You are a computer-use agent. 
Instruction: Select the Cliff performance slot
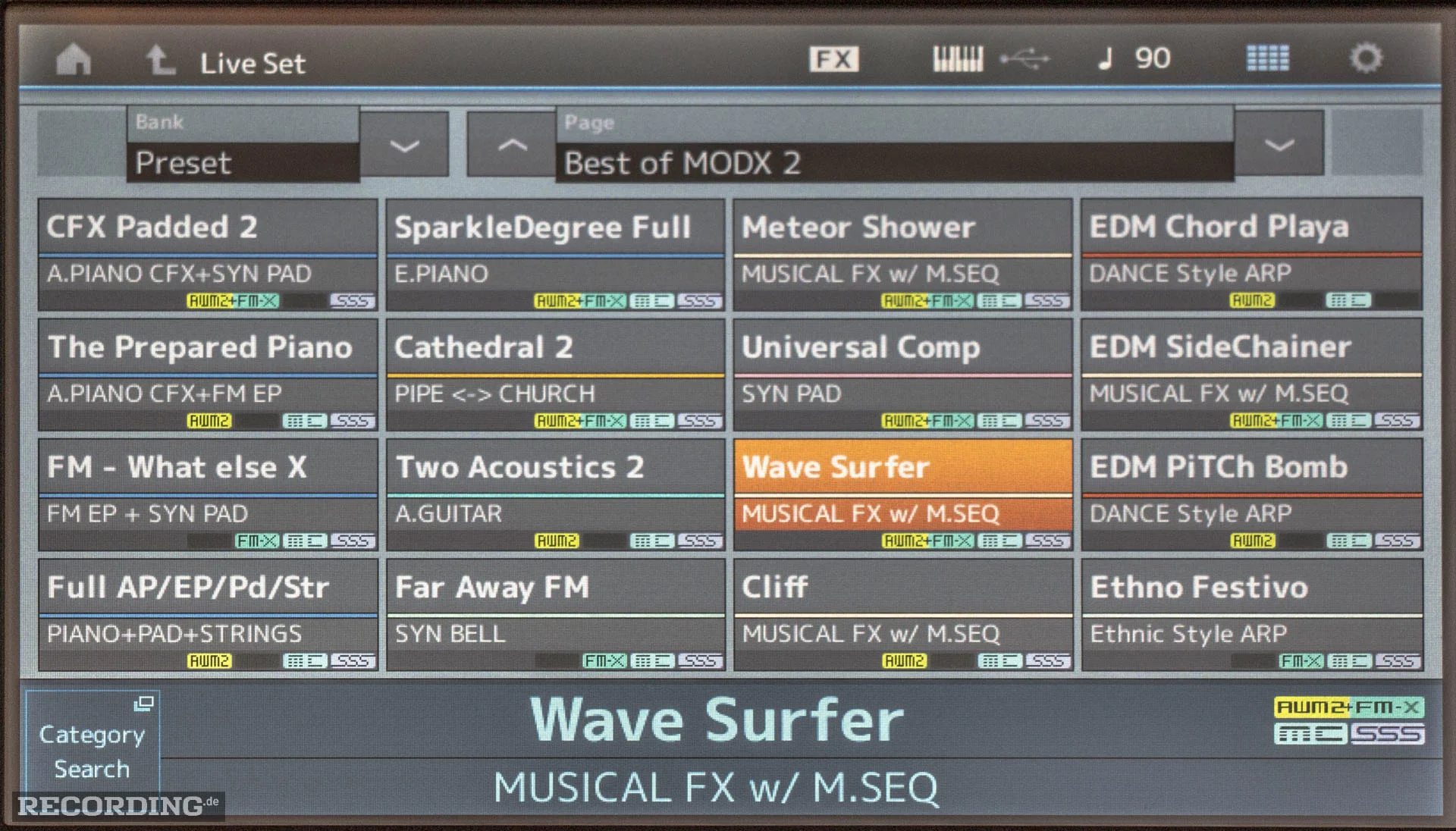pyautogui.click(x=902, y=615)
